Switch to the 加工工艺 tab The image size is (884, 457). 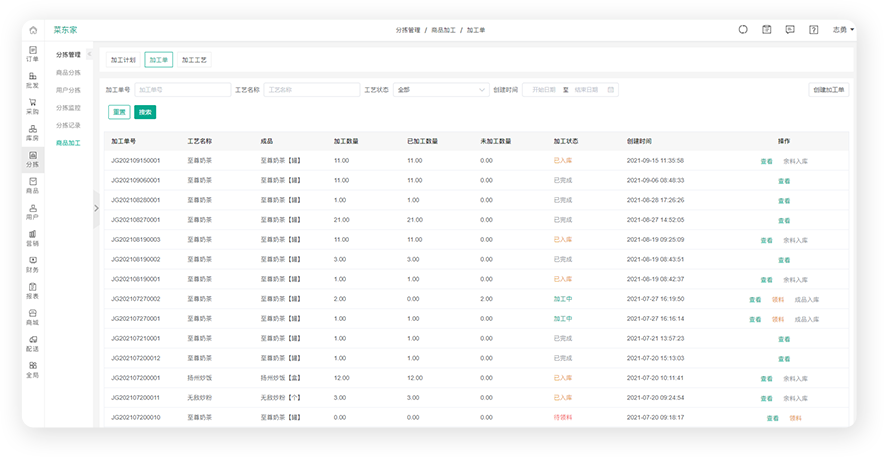[x=195, y=60]
